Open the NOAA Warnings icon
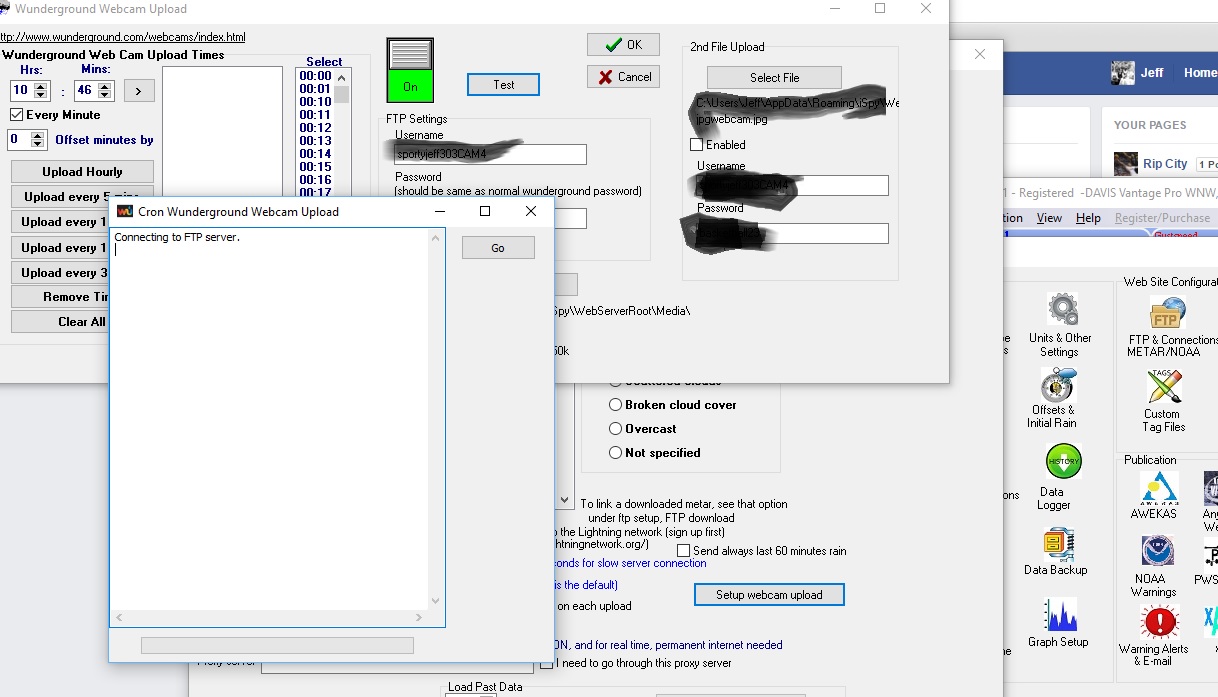The height and width of the screenshot is (697, 1218). 1157,552
